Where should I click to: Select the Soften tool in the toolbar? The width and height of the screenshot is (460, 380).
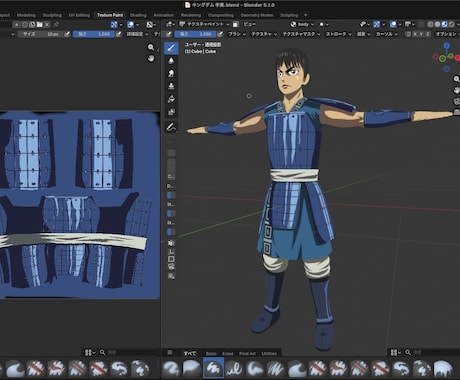[171, 61]
